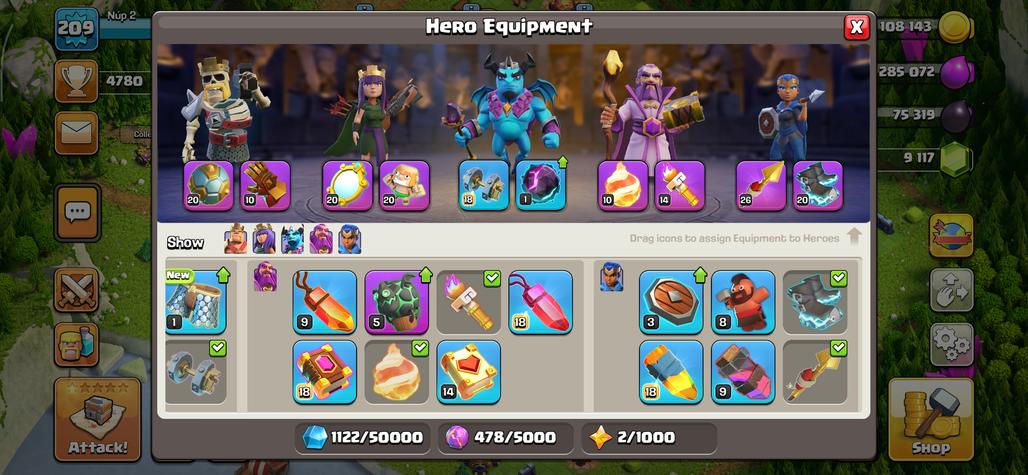Screen dimensions: 1028x475
Task: Select the level 8 Hog Rider Puppet
Action: 743,302
